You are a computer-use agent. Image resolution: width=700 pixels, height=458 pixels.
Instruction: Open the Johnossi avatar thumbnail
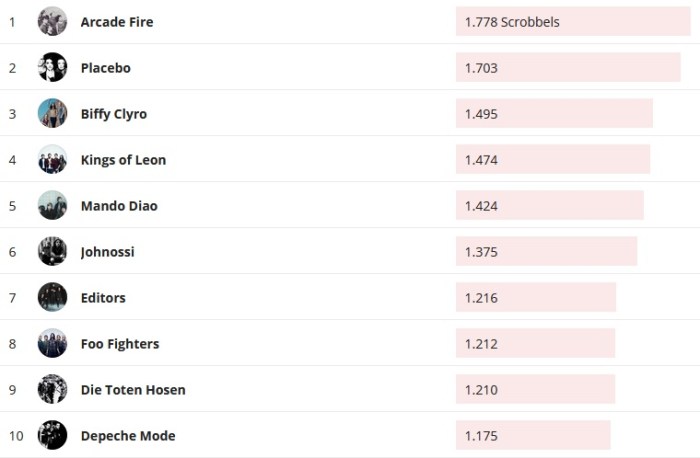pos(52,251)
